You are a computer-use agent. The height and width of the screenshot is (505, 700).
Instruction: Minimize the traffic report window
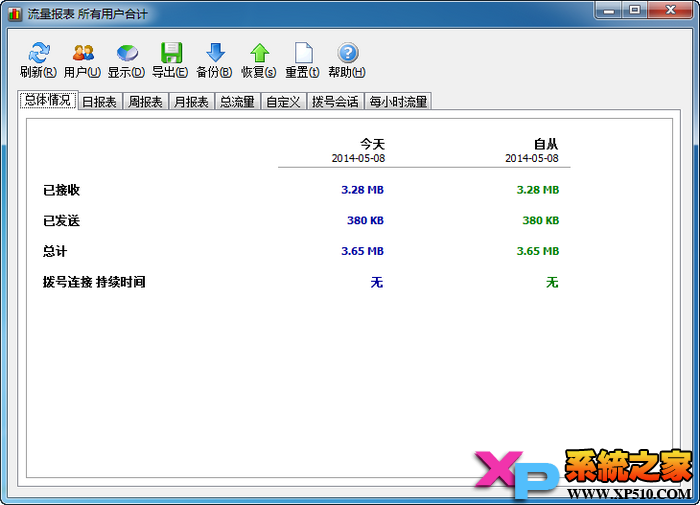point(608,10)
